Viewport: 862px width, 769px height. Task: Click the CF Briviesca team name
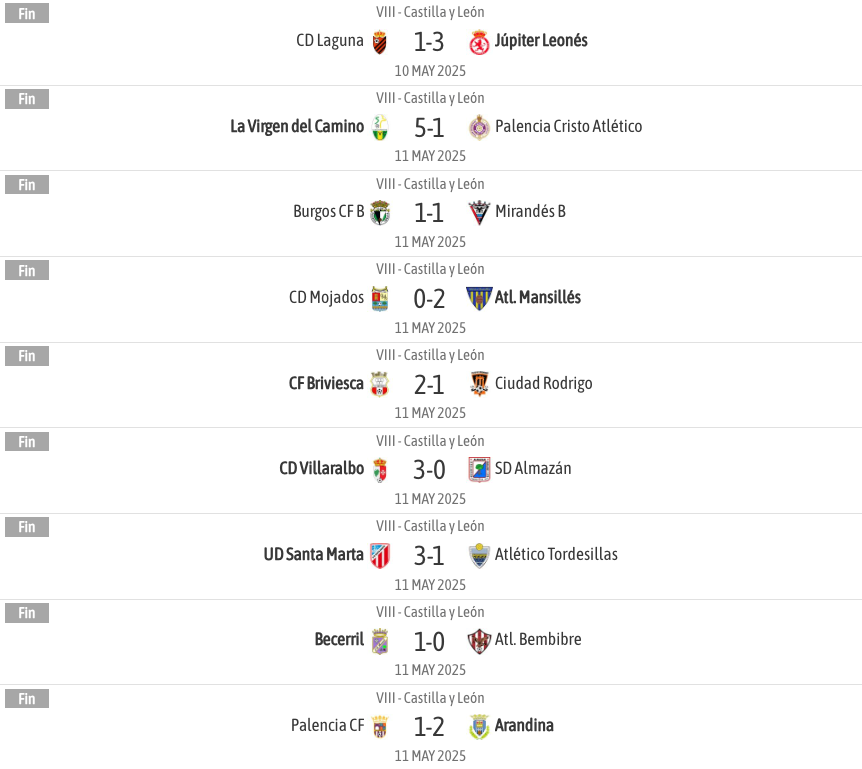[326, 383]
